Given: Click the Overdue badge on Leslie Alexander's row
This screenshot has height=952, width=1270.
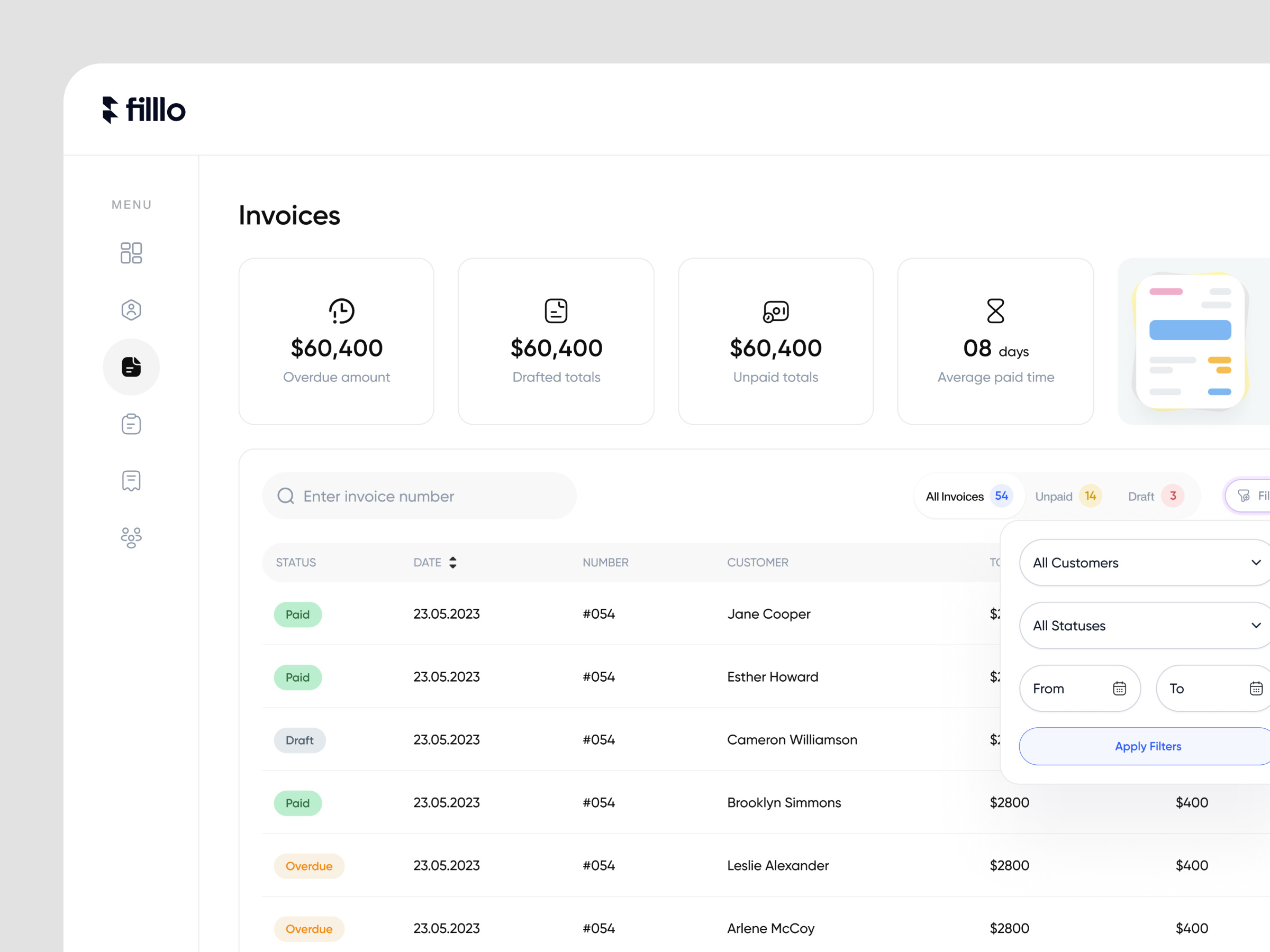Looking at the screenshot, I should [x=309, y=865].
